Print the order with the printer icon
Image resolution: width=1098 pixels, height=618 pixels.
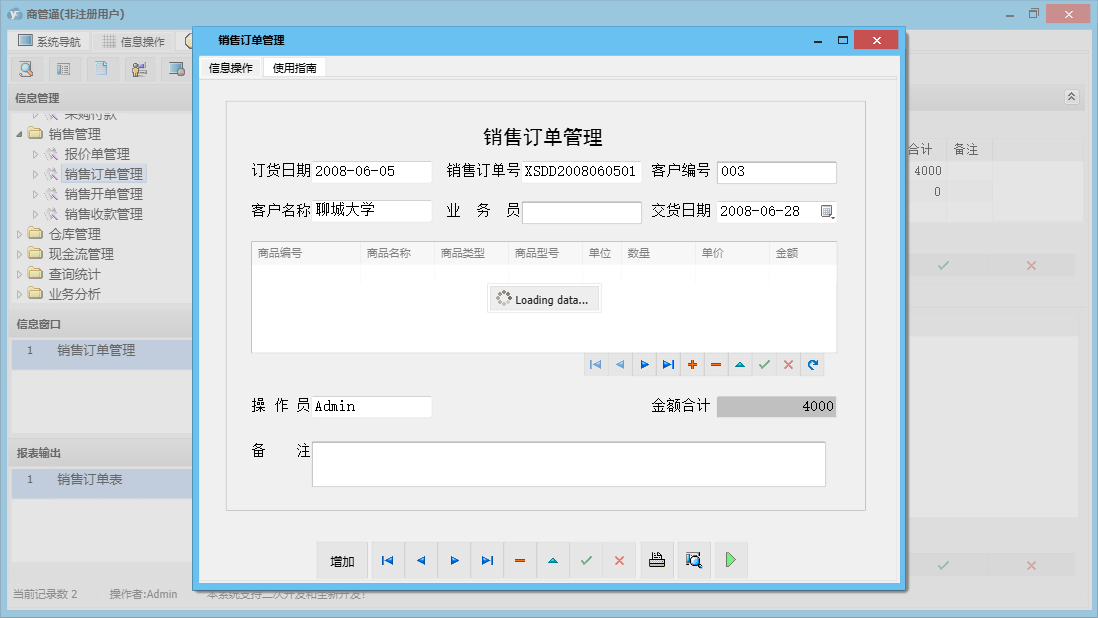click(x=657, y=560)
